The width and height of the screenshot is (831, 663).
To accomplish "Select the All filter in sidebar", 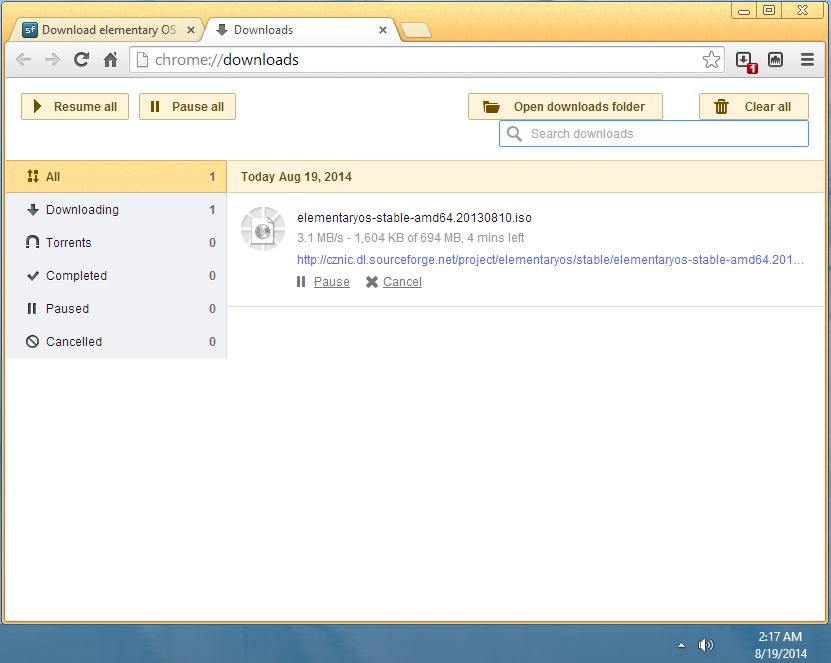I will click(x=116, y=176).
